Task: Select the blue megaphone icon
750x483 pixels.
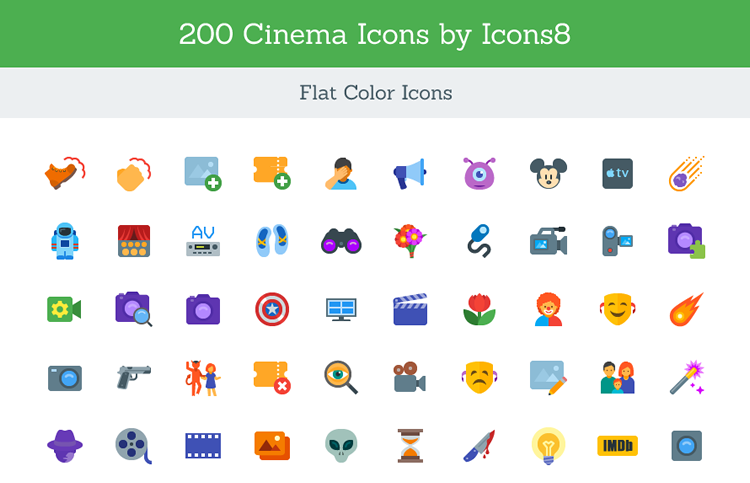Action: pos(410,174)
